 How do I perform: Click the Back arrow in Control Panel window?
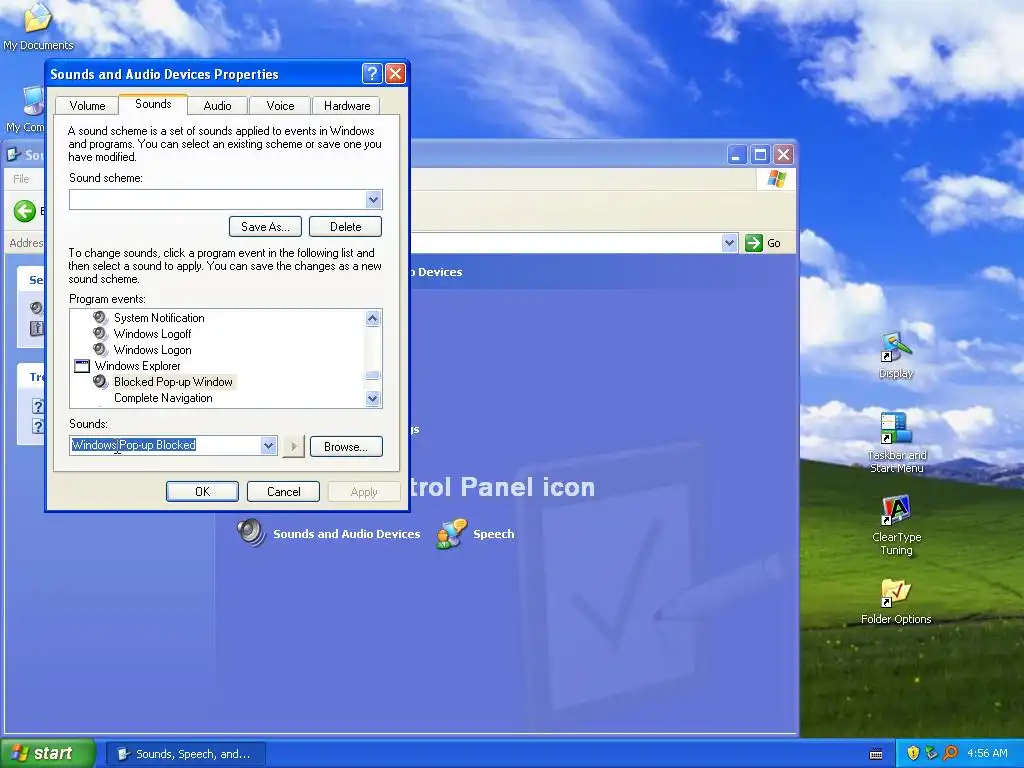pos(25,211)
